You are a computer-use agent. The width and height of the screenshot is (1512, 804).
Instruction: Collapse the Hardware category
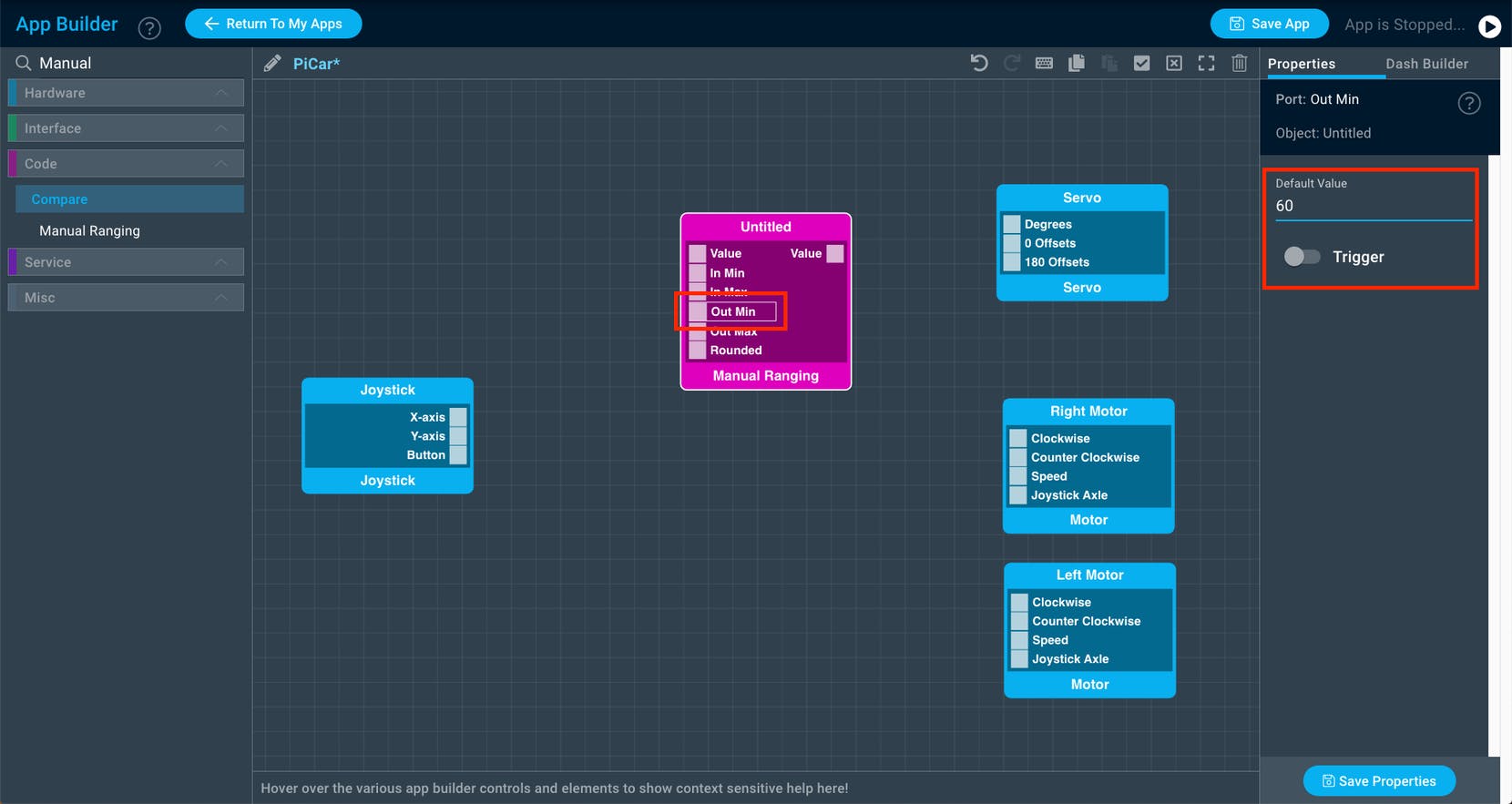coord(126,93)
